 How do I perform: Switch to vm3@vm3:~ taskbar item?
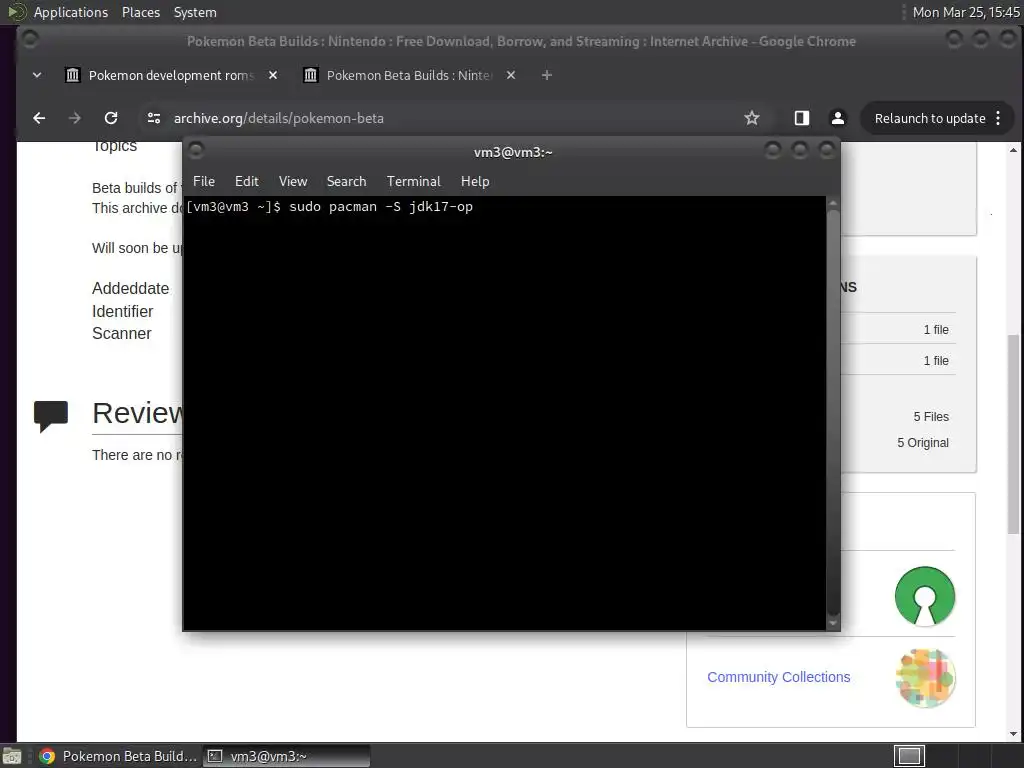[286, 756]
